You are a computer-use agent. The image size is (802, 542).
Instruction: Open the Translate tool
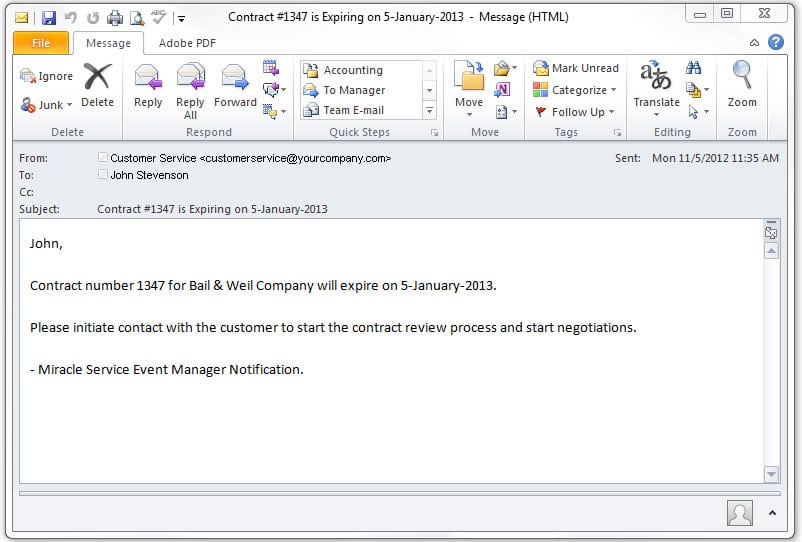click(x=656, y=87)
